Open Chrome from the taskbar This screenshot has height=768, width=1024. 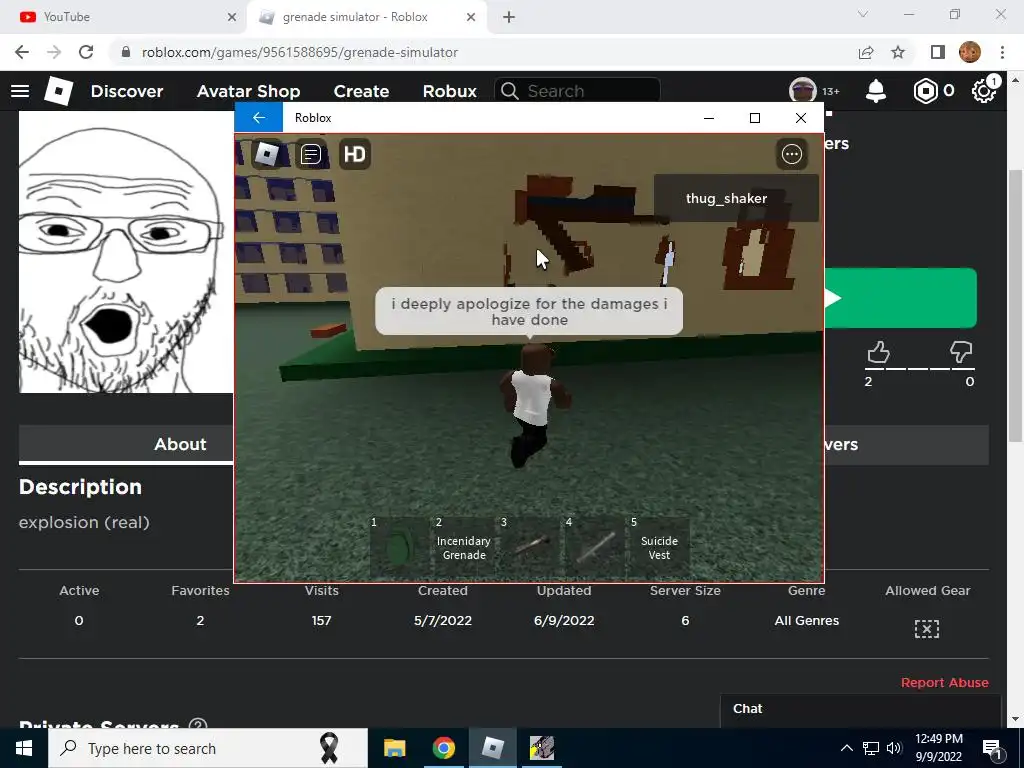click(443, 748)
